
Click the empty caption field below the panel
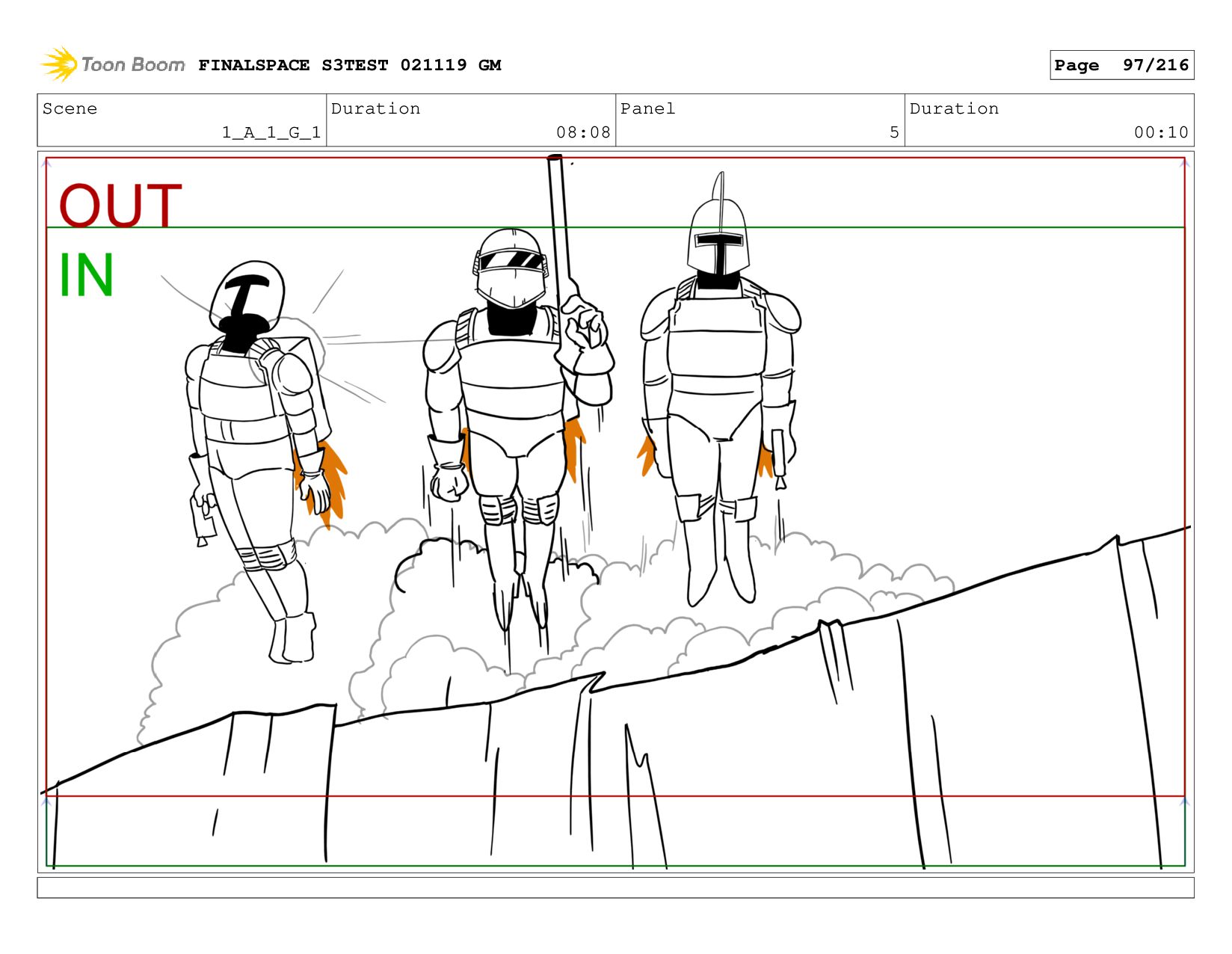click(615, 887)
